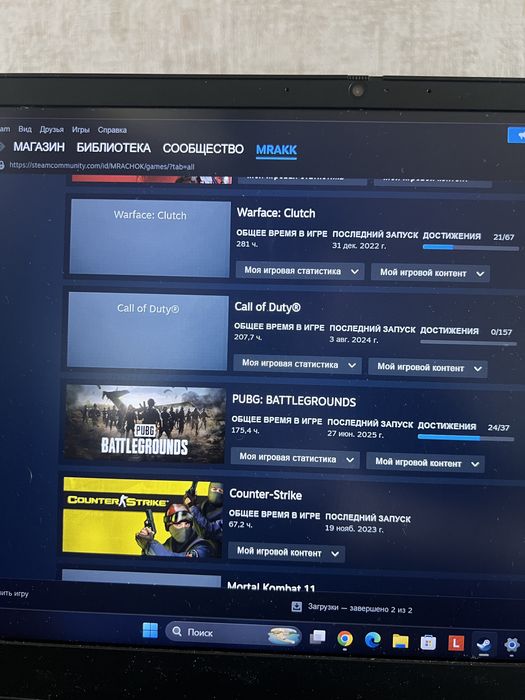Go to the БИБЛИОТЕКА tab
This screenshot has width=525, height=700.
click(113, 148)
